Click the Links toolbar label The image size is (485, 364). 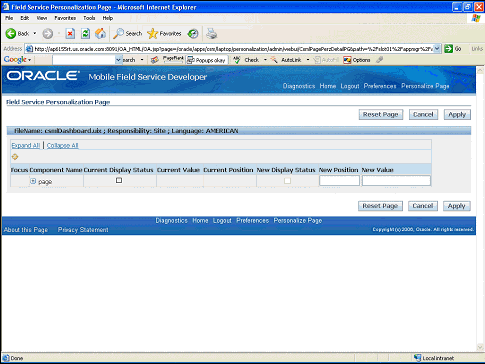click(477, 49)
